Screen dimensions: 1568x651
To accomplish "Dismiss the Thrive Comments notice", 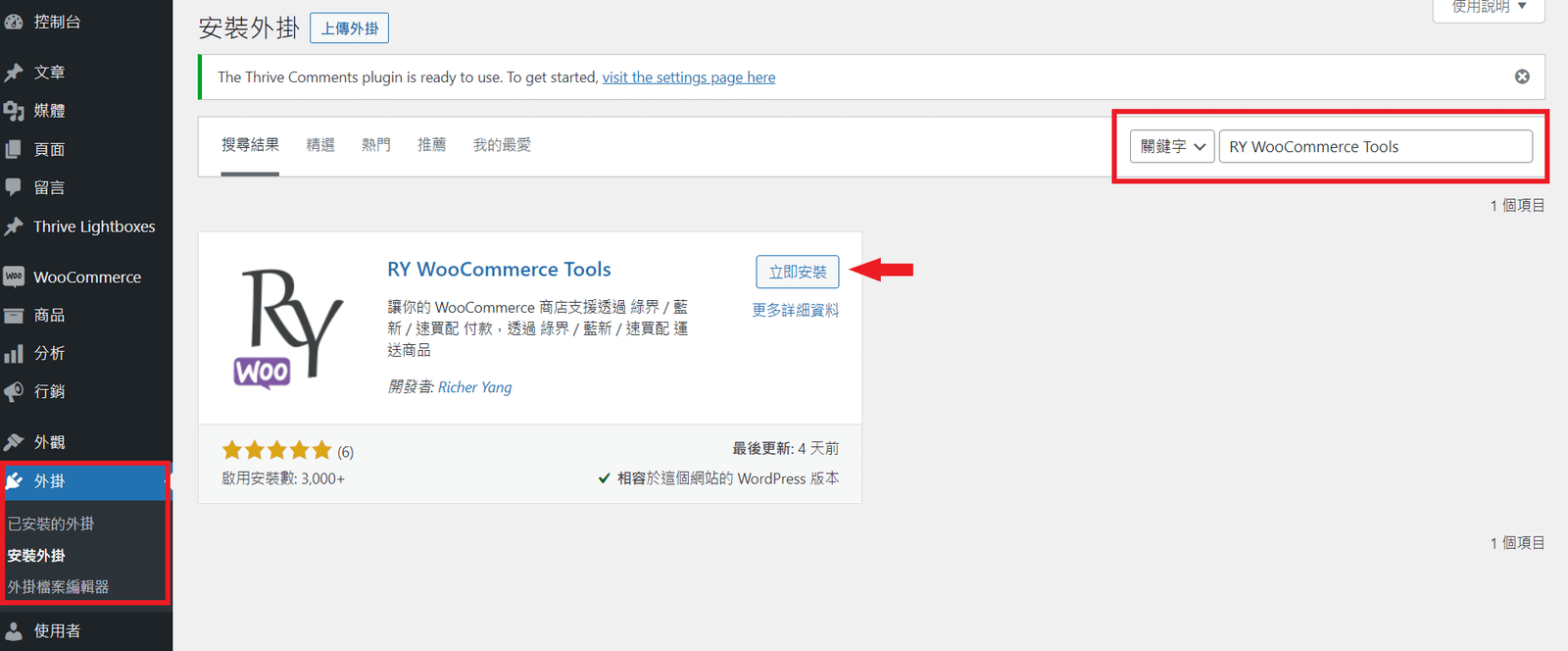I will click(1522, 76).
